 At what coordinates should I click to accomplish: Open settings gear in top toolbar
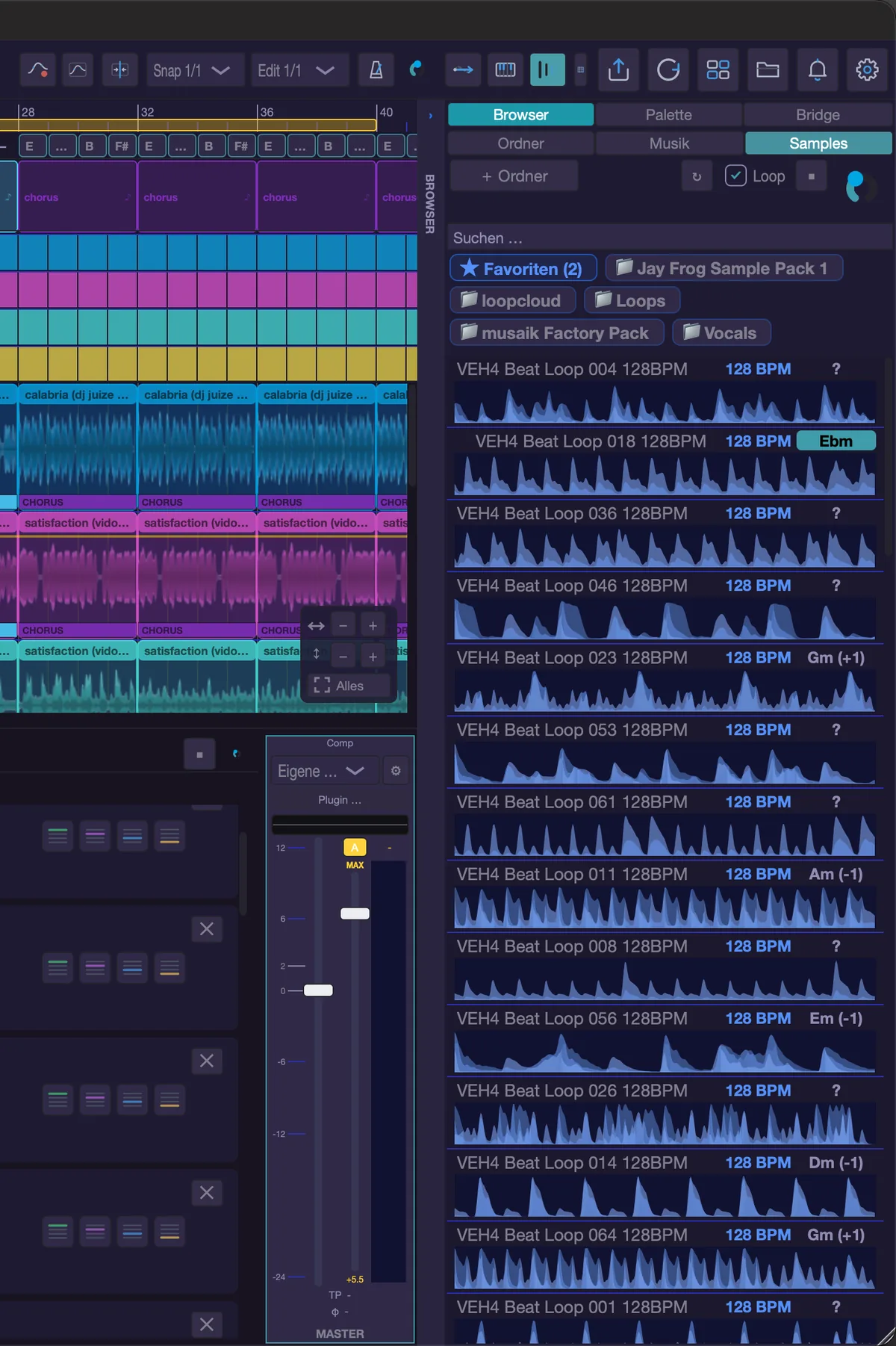(867, 70)
